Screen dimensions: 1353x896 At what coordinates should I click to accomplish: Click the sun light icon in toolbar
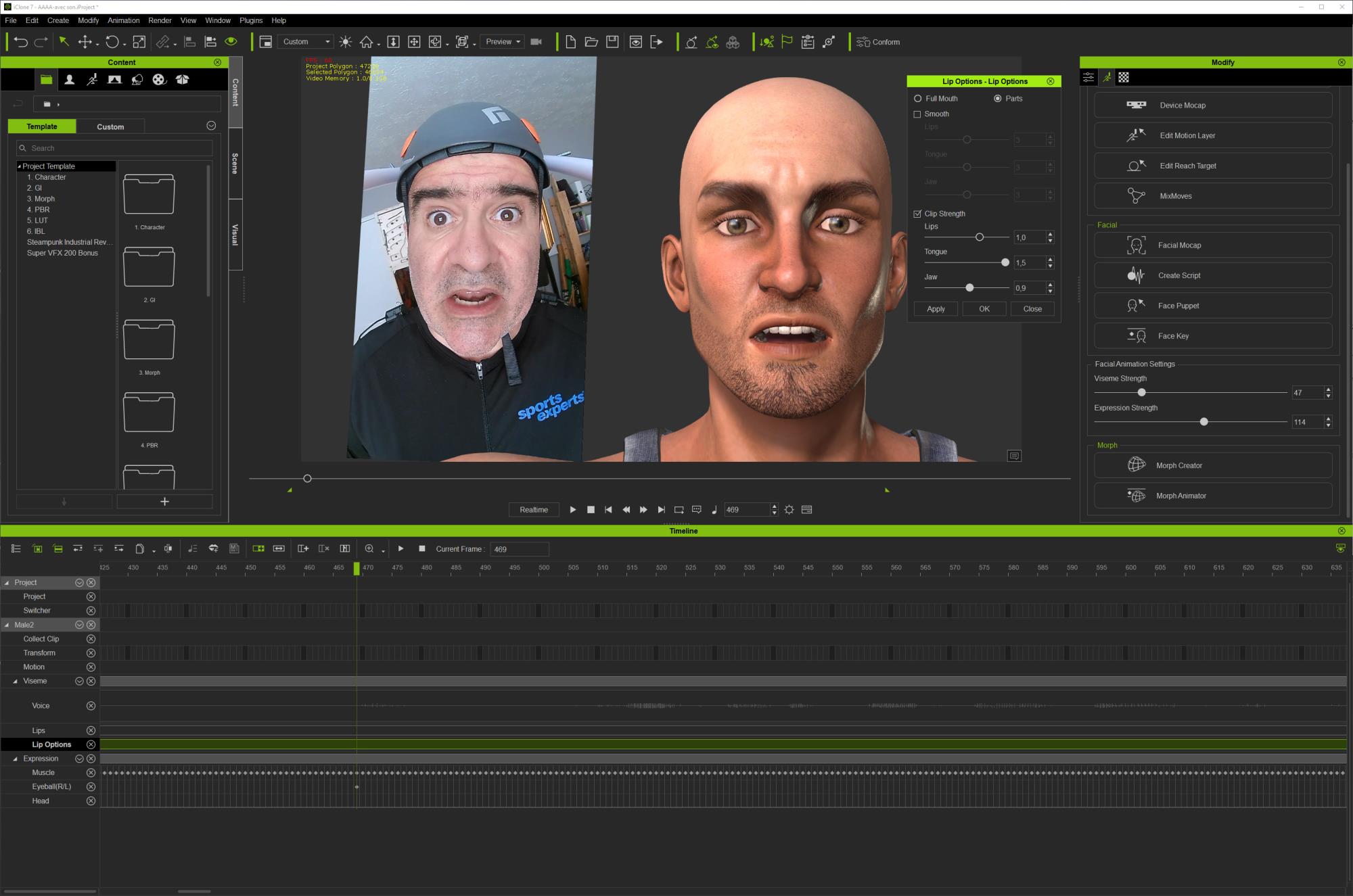(346, 42)
